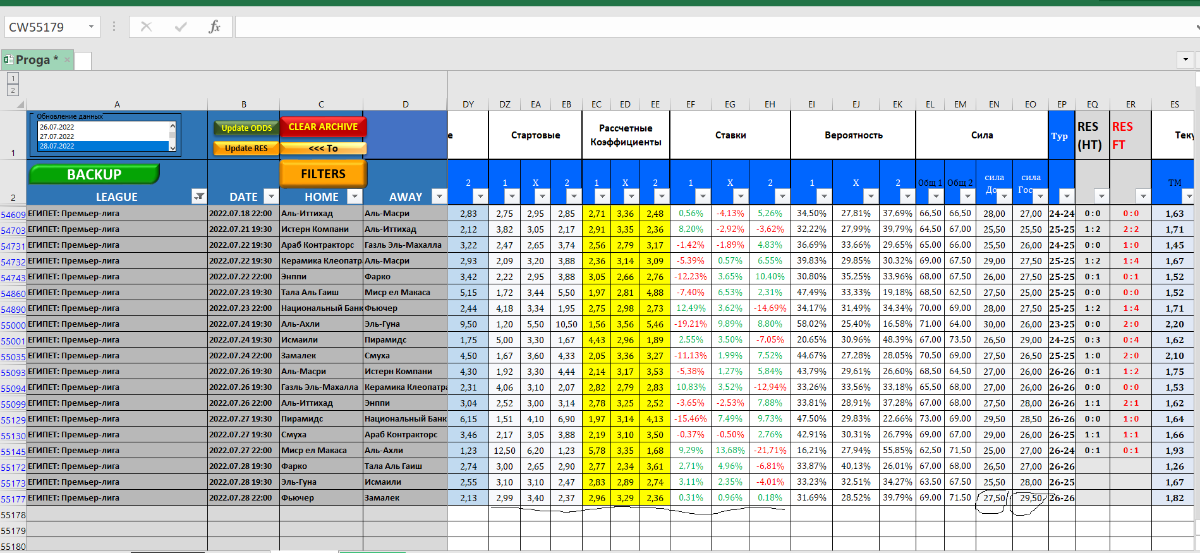The image size is (1200, 553).
Task: Open filter dropdown in column DZ
Action: pyautogui.click(x=514, y=196)
